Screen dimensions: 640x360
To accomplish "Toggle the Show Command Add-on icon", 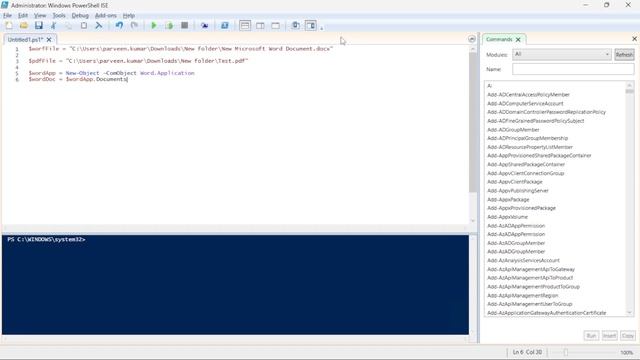I will tap(311, 25).
